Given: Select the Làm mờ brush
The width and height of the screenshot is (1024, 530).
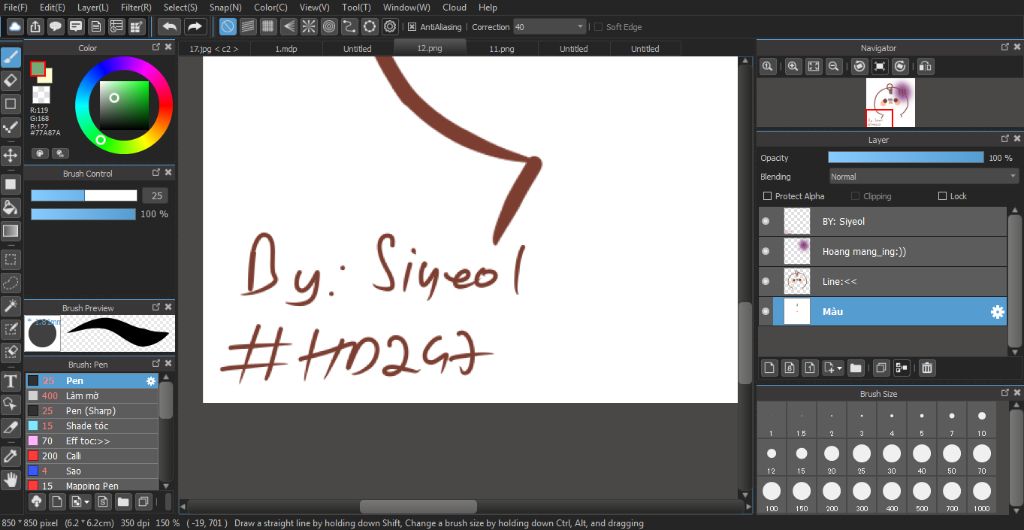Looking at the screenshot, I should (91, 396).
